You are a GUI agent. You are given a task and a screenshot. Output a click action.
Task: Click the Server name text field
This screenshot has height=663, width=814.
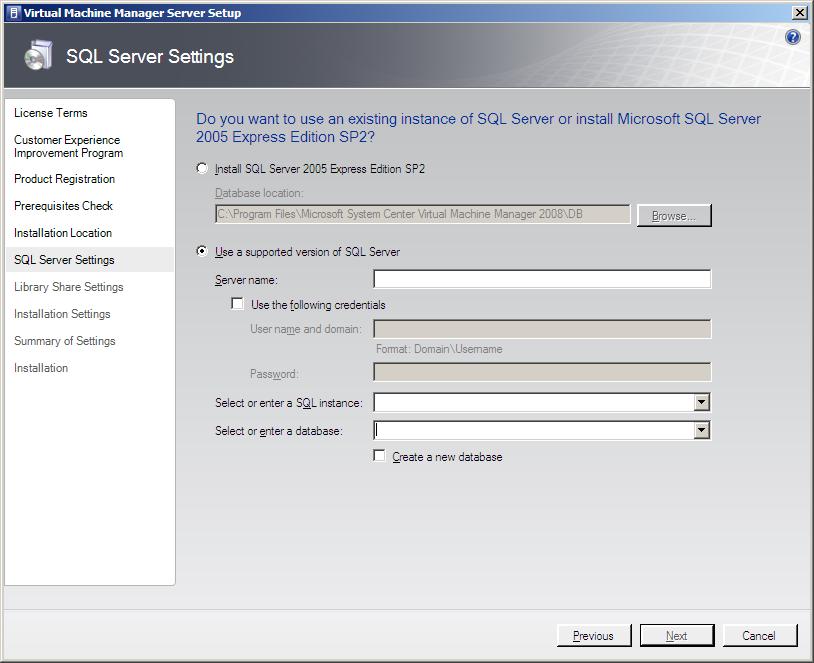(542, 279)
